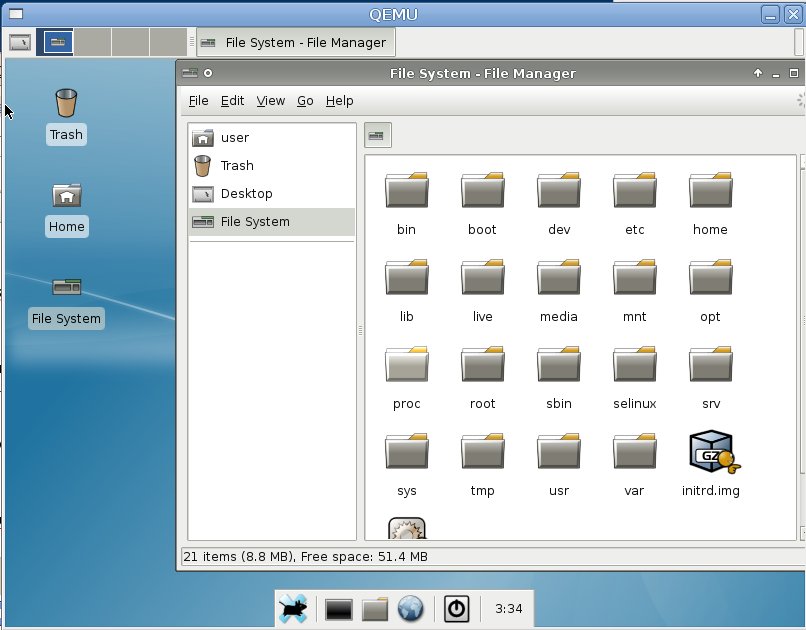Open the Xfce mouse applications menu
This screenshot has width=806, height=630.
[x=294, y=609]
